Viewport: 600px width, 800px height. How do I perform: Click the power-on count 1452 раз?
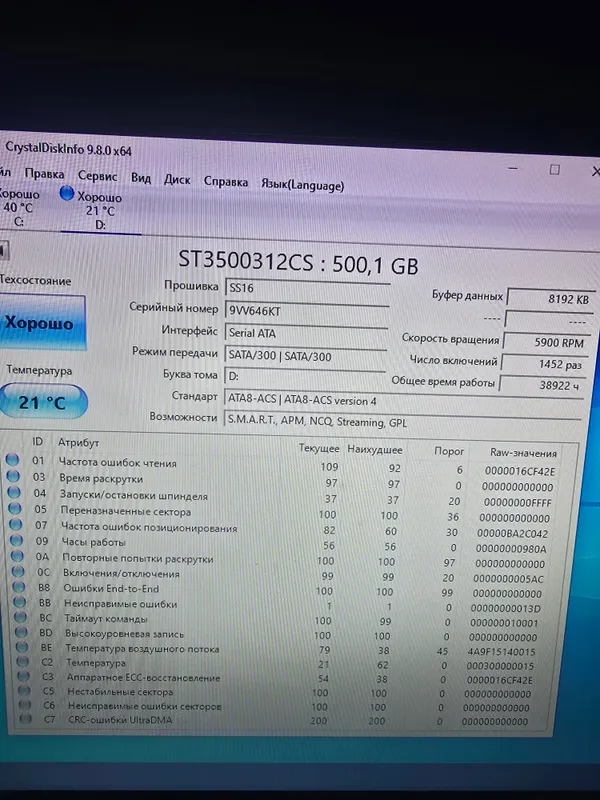[x=545, y=364]
